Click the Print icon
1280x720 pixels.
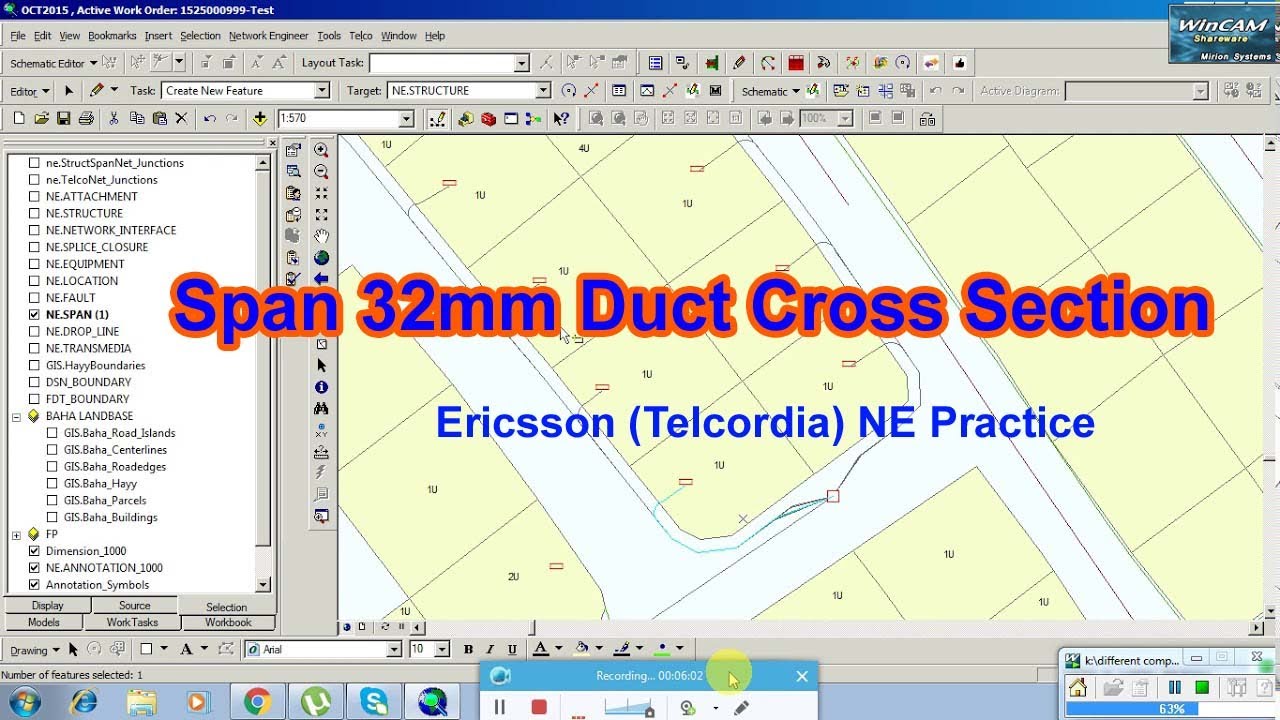click(x=86, y=118)
